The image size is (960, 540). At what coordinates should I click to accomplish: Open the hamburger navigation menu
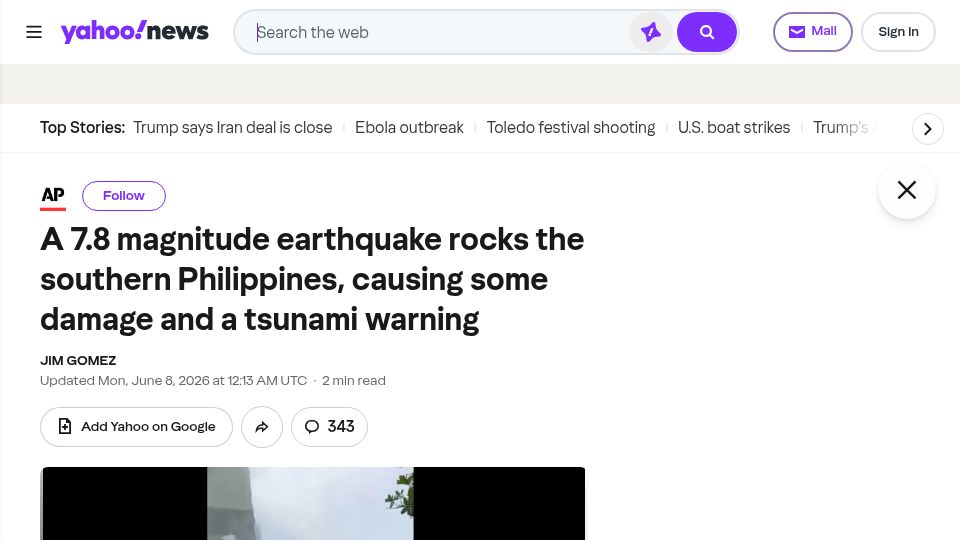(34, 32)
